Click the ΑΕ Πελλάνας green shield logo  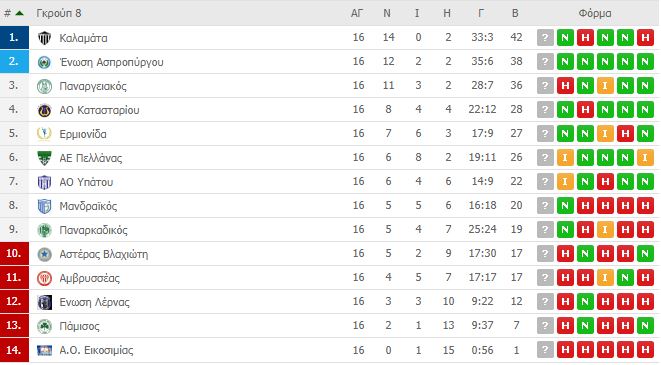click(x=44, y=158)
